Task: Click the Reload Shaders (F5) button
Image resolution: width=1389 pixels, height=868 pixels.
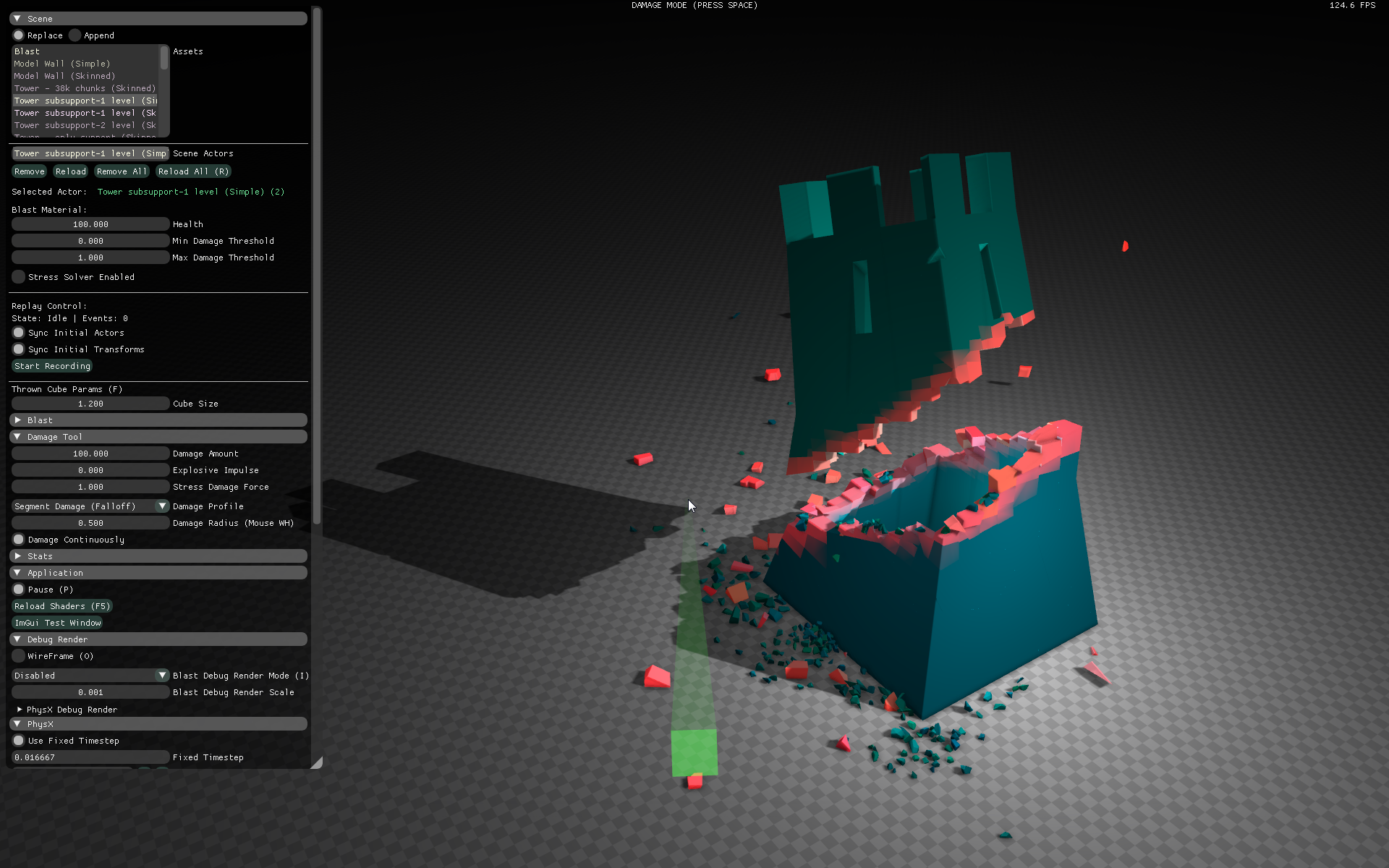Action: pyautogui.click(x=62, y=606)
